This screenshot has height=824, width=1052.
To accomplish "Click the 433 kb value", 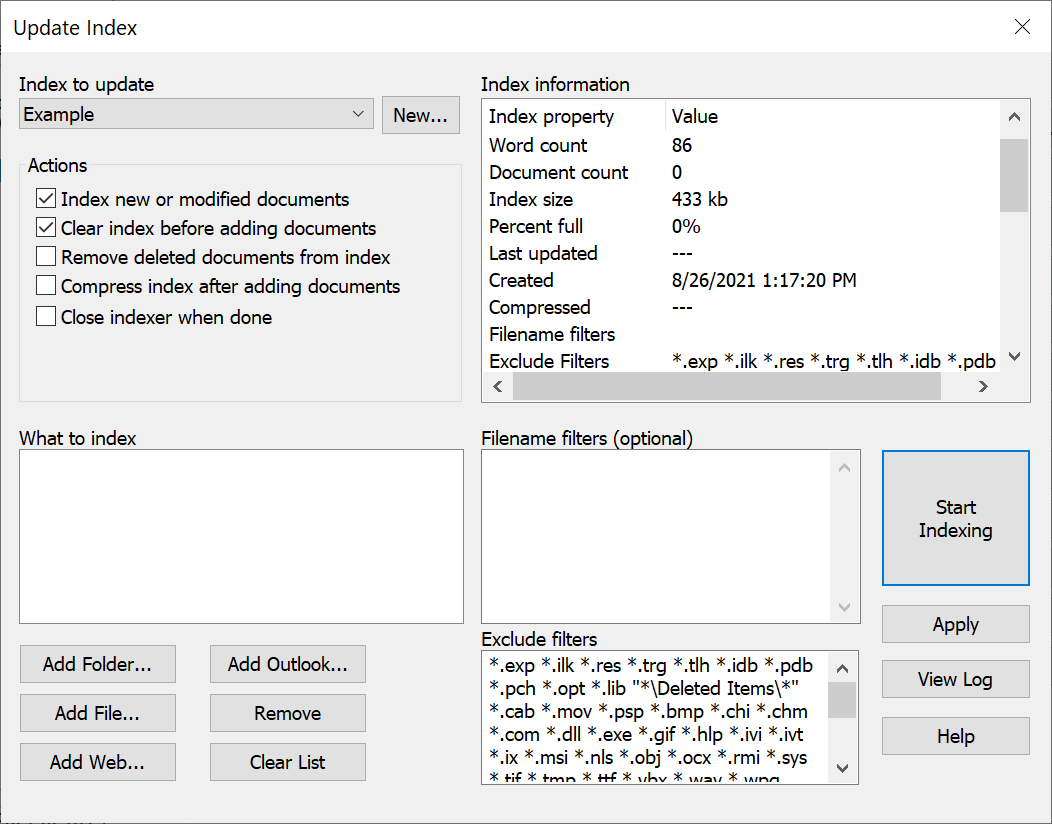I will click(x=699, y=199).
